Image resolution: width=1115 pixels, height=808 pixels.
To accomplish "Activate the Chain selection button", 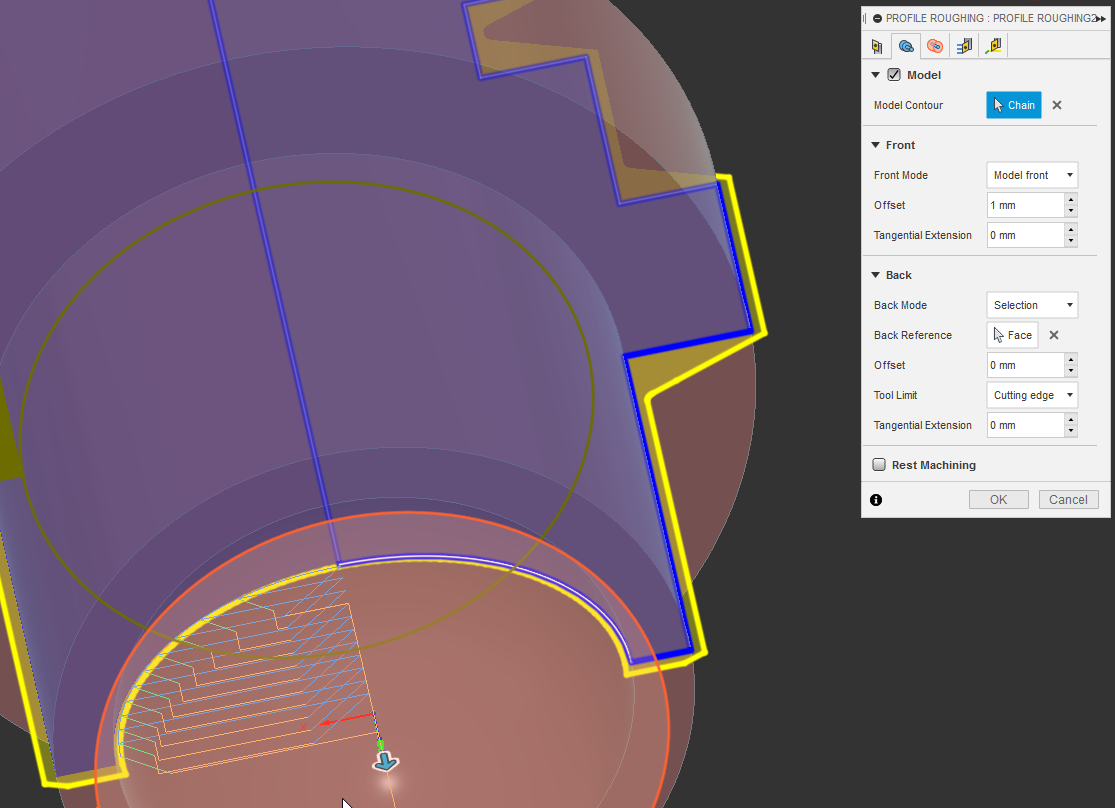I will 1013,105.
